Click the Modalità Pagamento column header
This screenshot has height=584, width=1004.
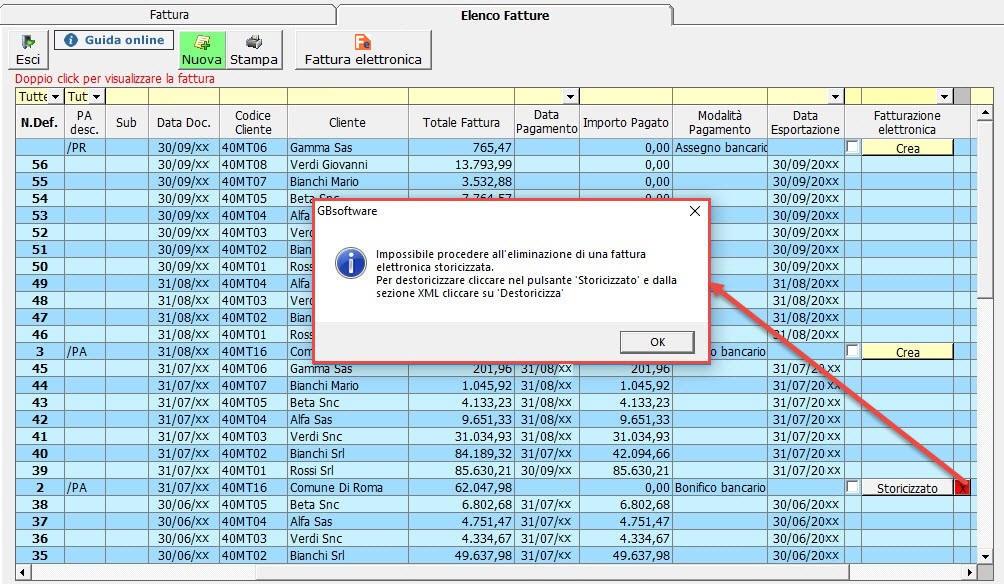click(720, 122)
